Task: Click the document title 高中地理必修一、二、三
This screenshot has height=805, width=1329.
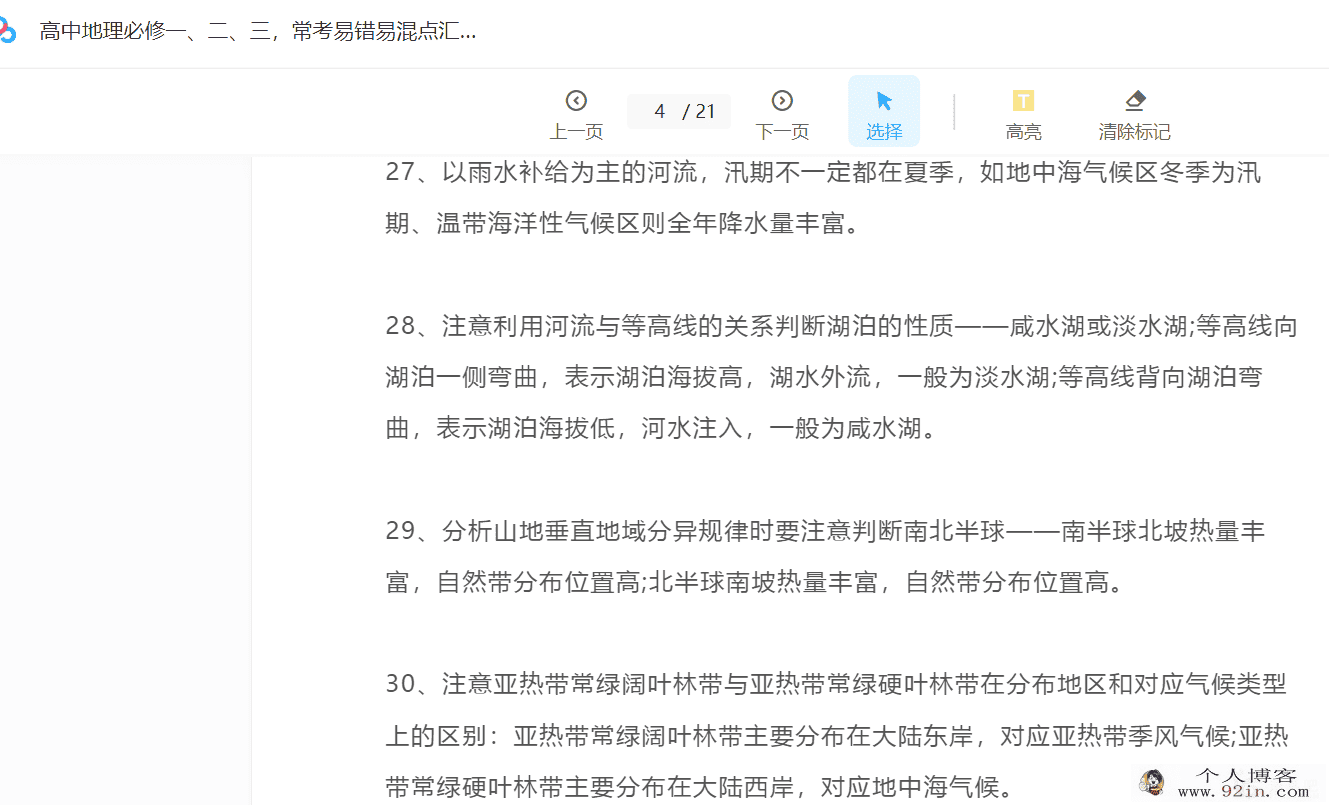Action: (258, 31)
